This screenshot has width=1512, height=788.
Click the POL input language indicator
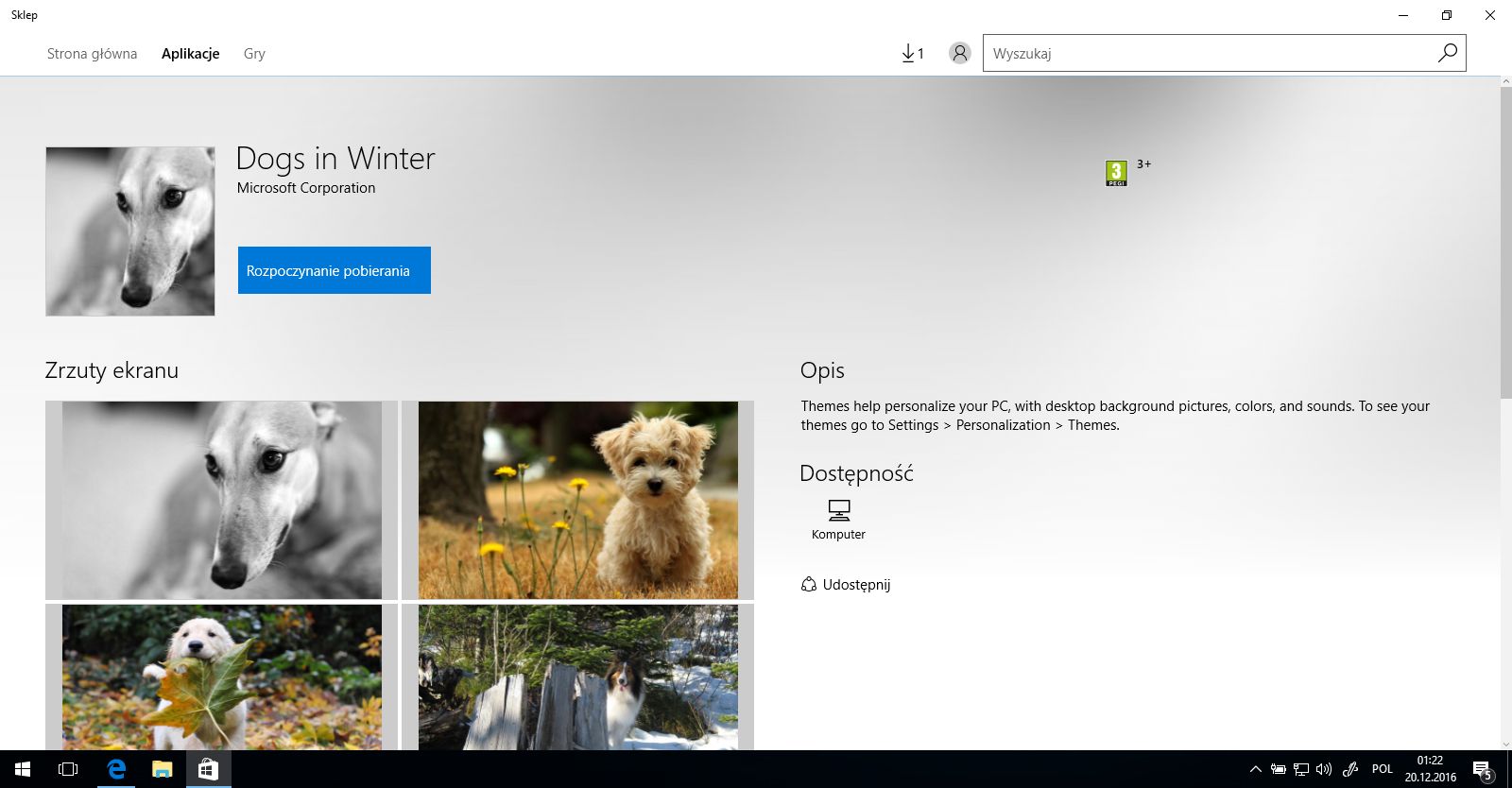1383,769
